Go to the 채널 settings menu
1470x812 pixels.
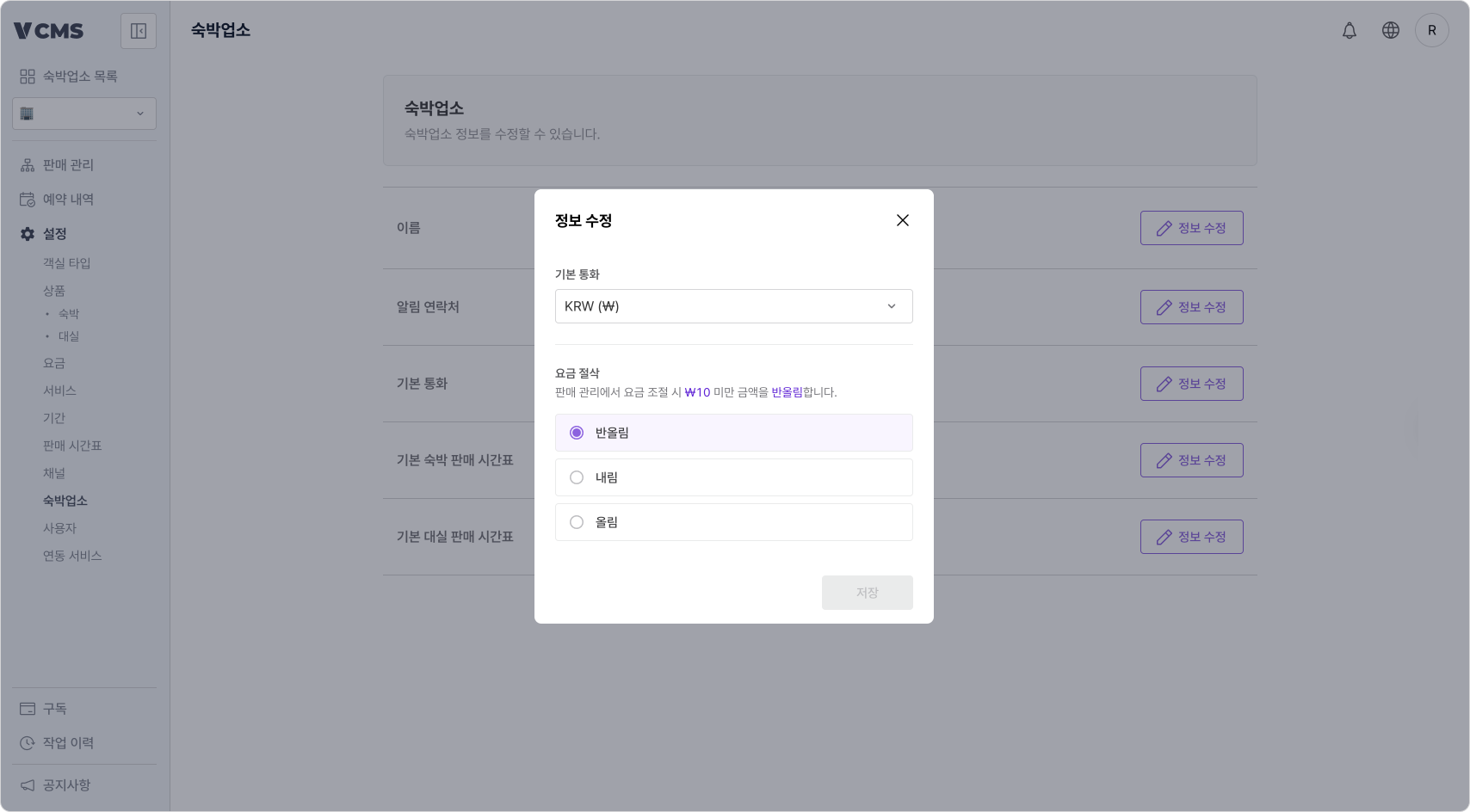point(55,472)
